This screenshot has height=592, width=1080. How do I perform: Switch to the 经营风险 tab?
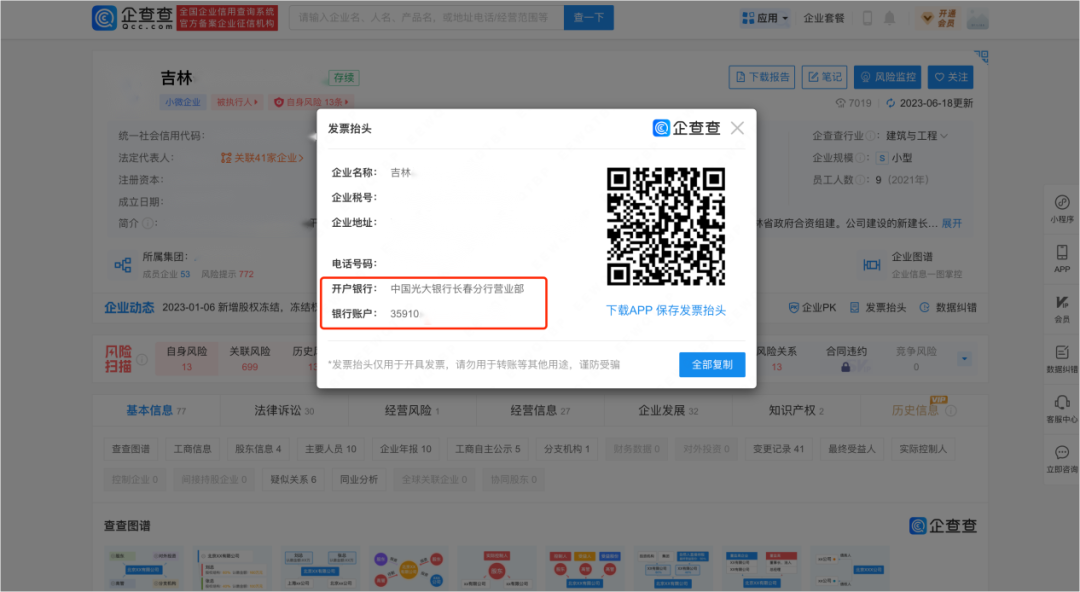412,410
